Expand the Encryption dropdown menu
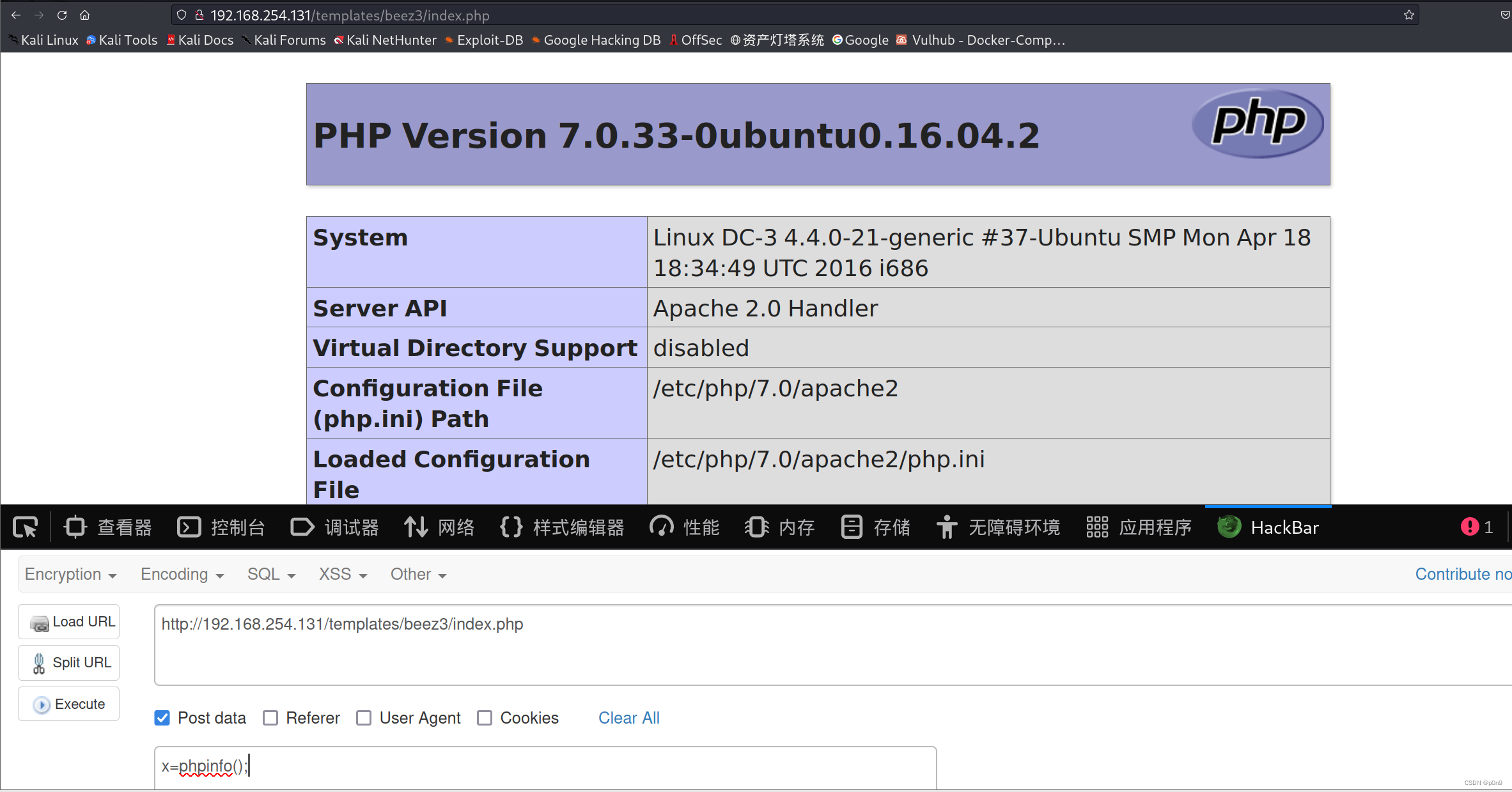This screenshot has width=1512, height=792. click(70, 574)
